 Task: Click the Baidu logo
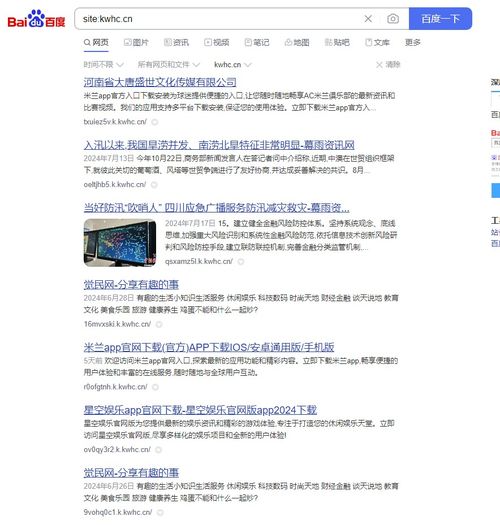pos(36,19)
